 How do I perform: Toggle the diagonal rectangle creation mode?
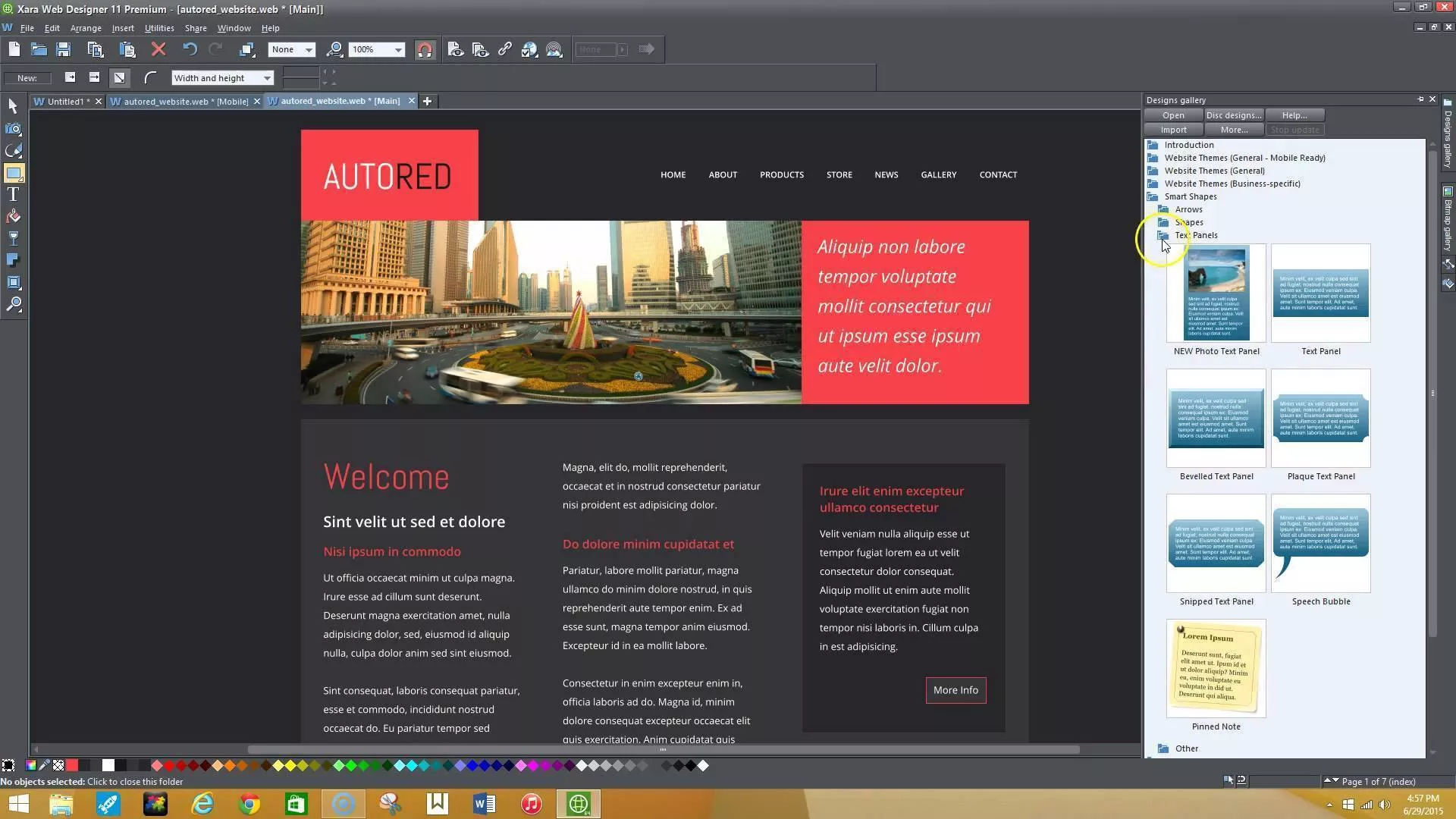click(x=119, y=77)
